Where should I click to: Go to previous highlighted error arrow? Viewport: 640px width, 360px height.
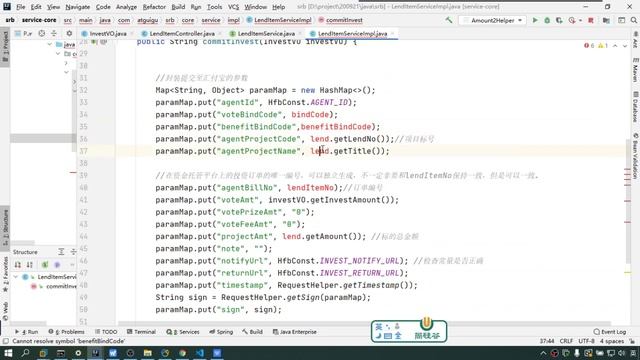coord(615,46)
